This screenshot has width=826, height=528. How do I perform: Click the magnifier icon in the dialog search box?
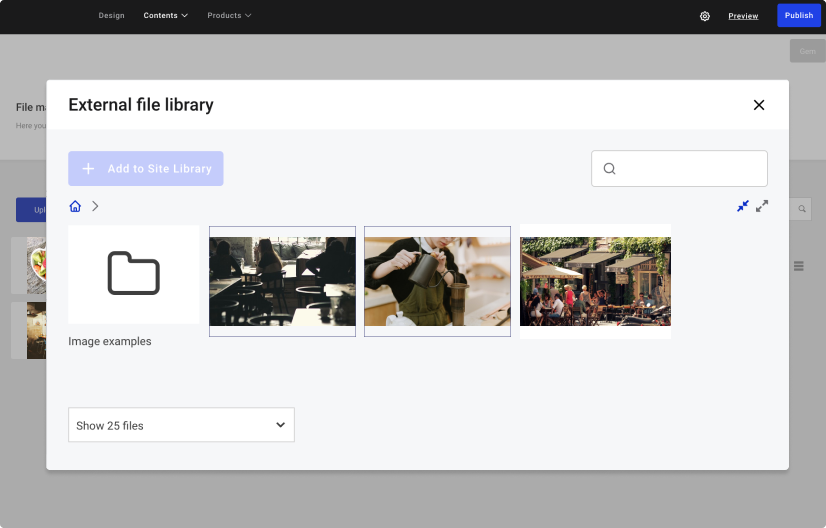click(x=609, y=169)
